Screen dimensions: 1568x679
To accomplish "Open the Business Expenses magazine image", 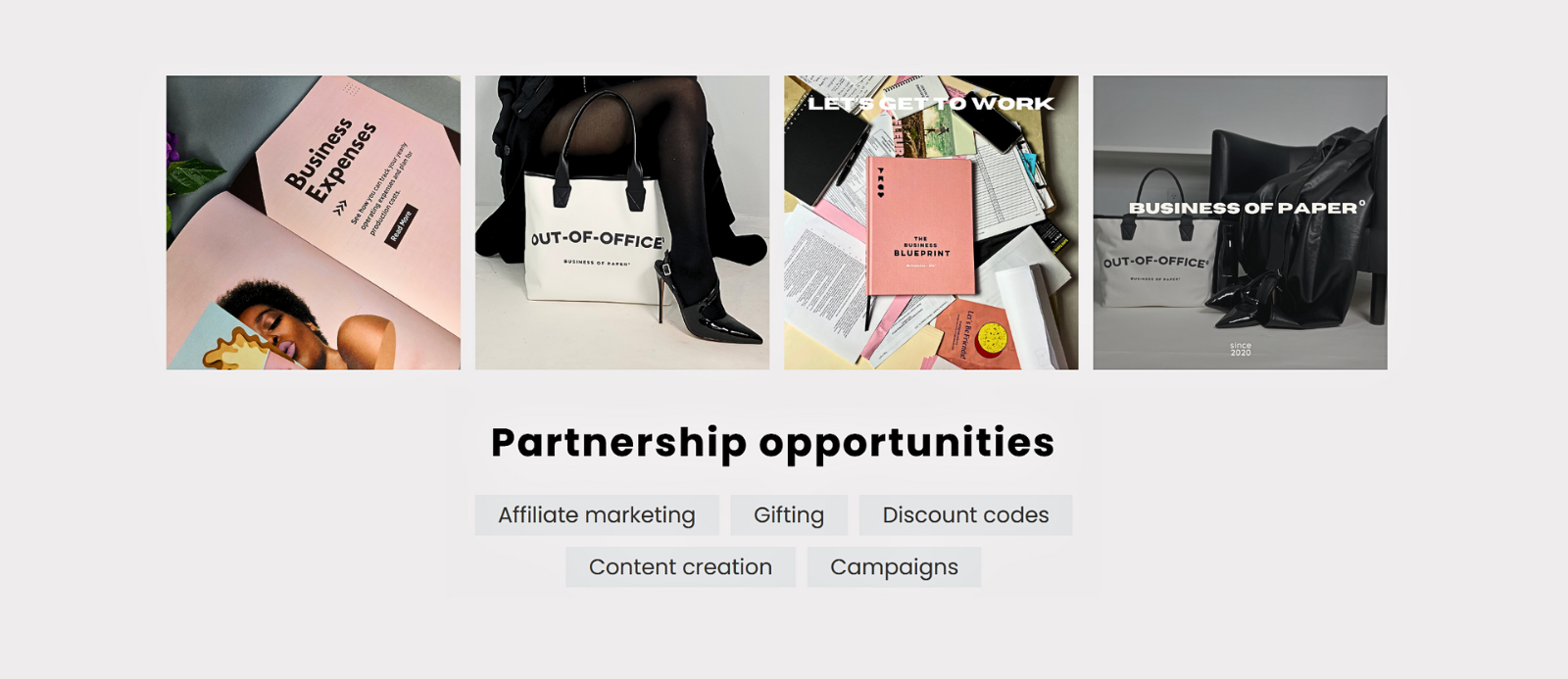I will 314,222.
